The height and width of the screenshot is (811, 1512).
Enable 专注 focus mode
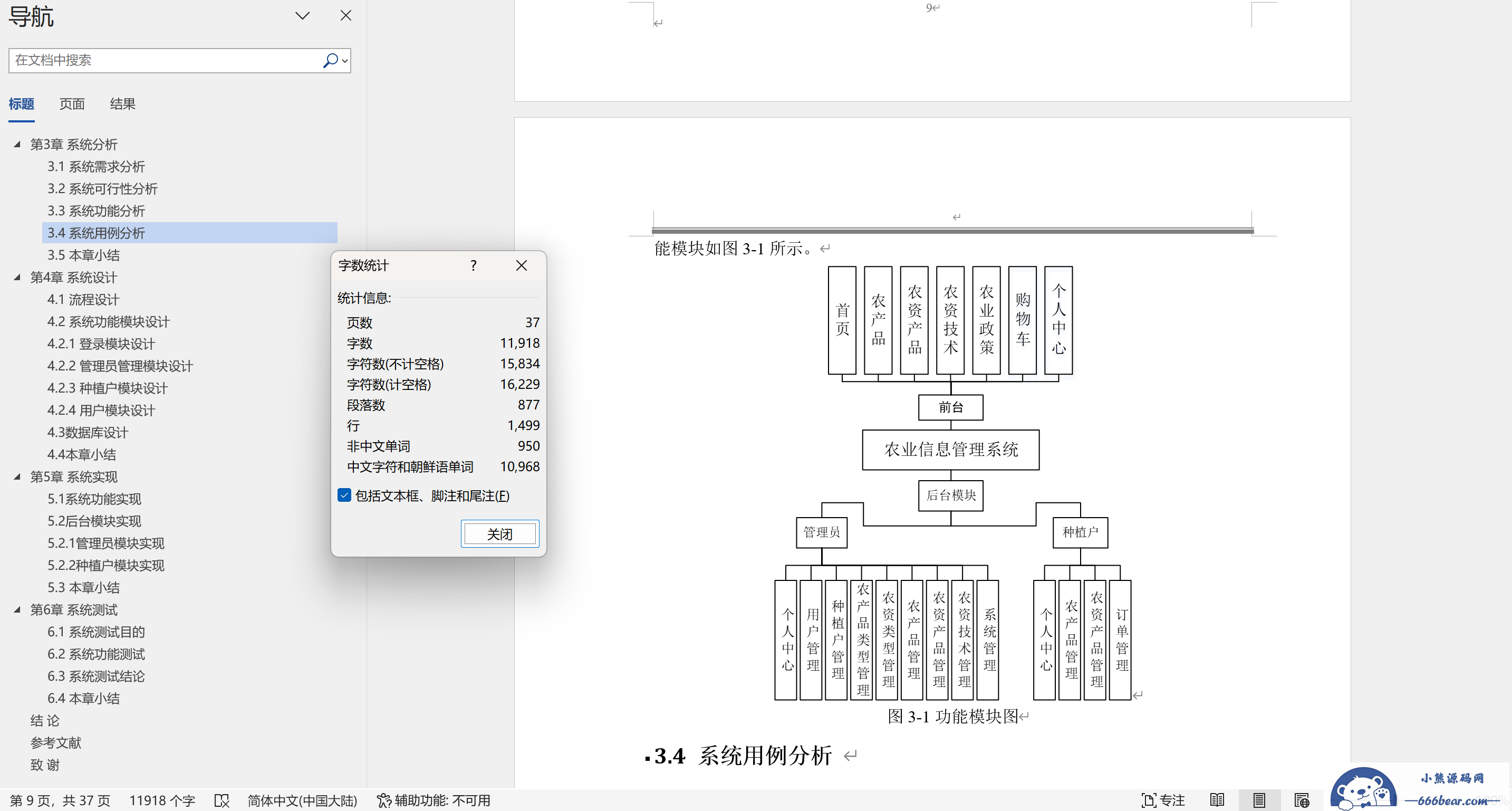1163,800
